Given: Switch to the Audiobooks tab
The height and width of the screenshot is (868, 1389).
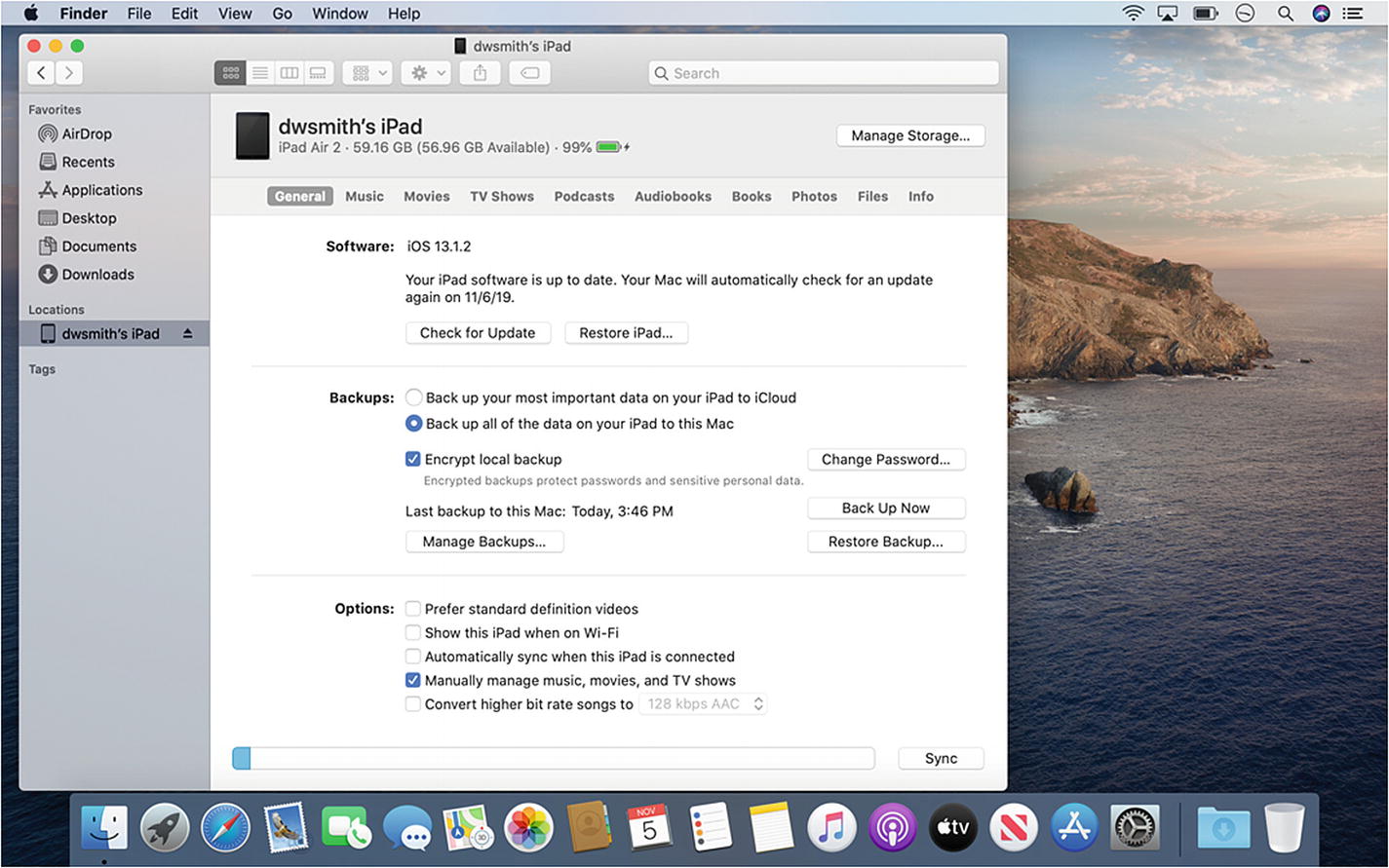Looking at the screenshot, I should [673, 196].
